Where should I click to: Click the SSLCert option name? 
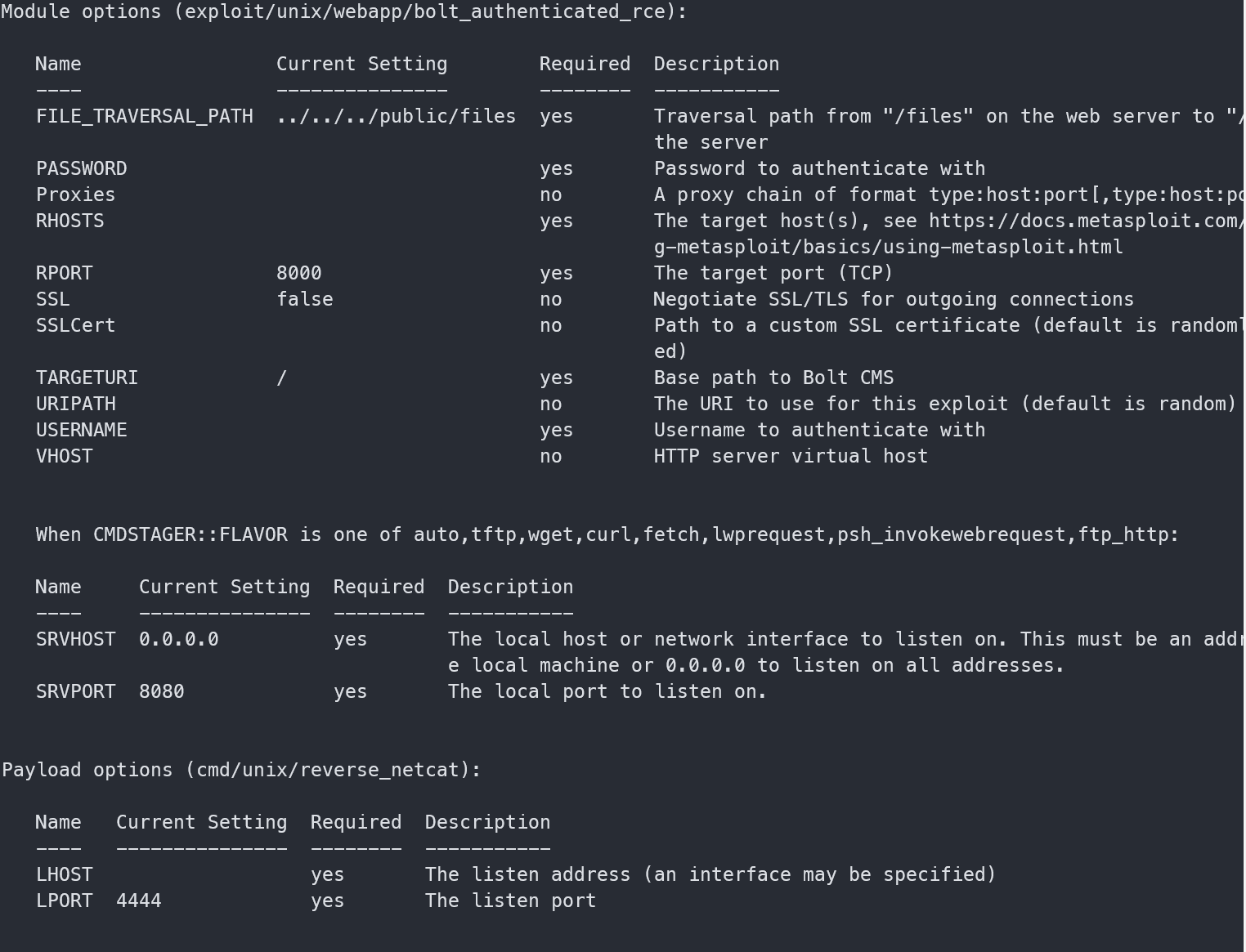tap(75, 326)
